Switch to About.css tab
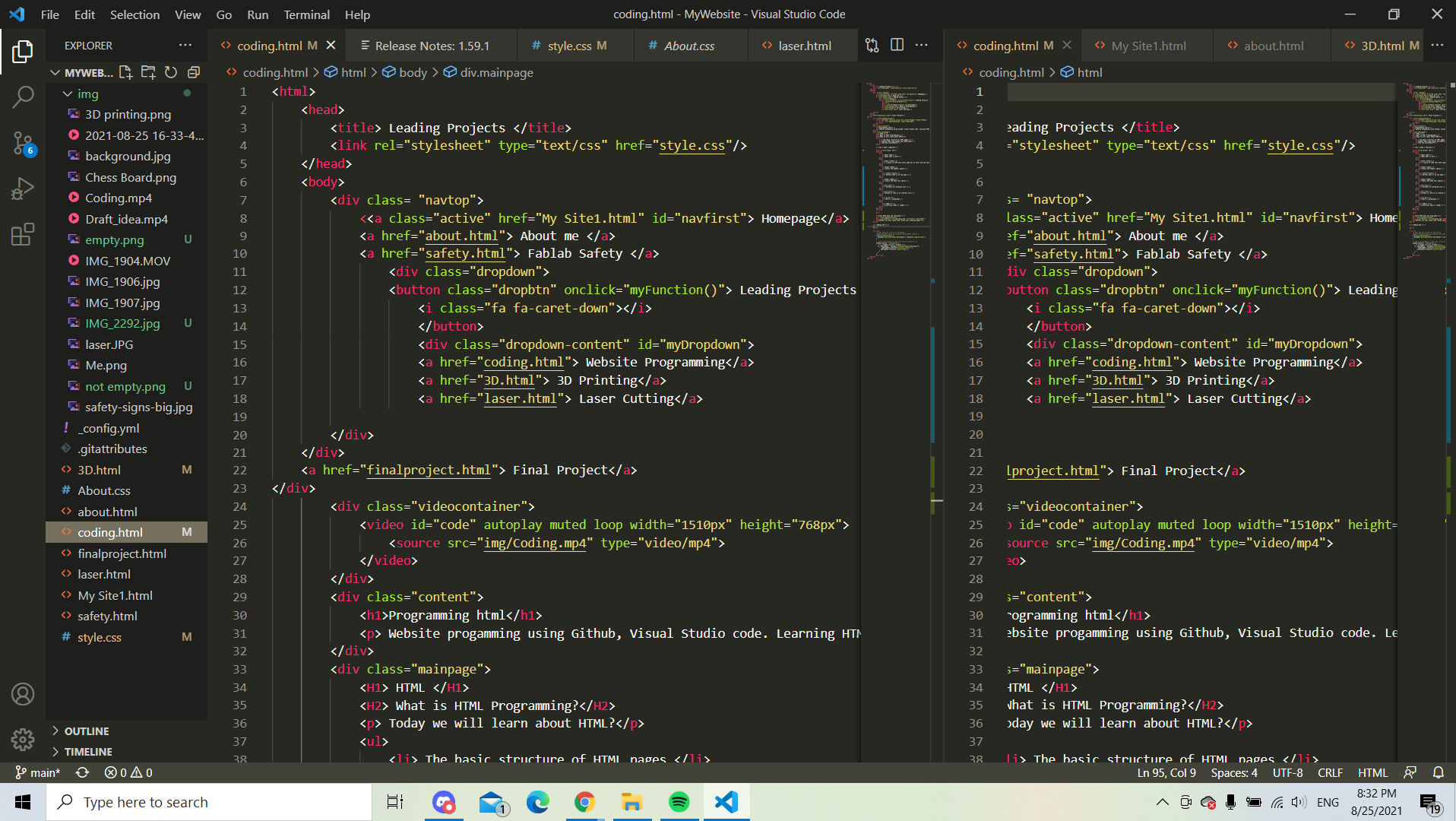This screenshot has width=1456, height=821. point(690,46)
